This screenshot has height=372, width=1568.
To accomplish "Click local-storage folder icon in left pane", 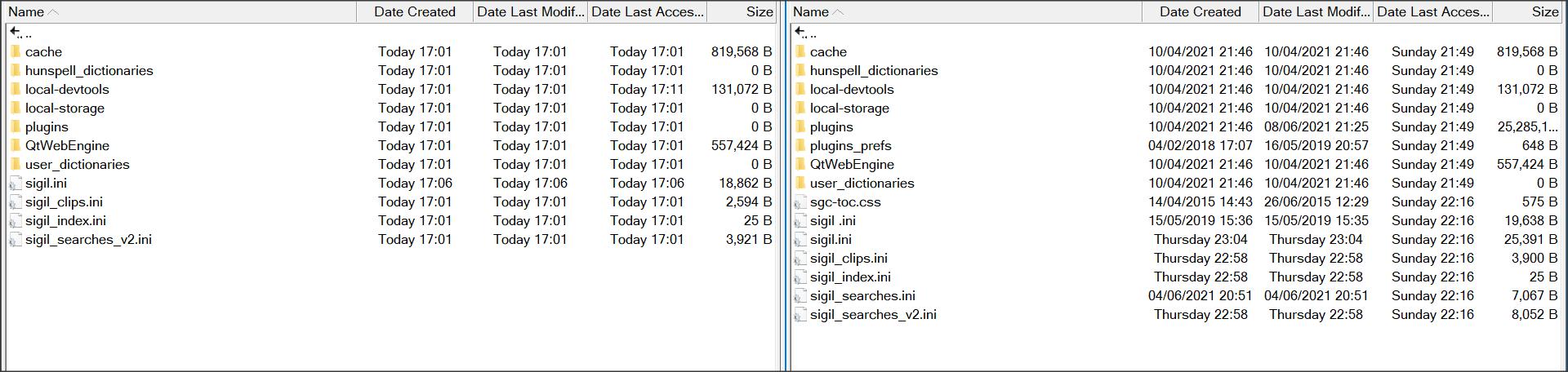I will point(16,108).
